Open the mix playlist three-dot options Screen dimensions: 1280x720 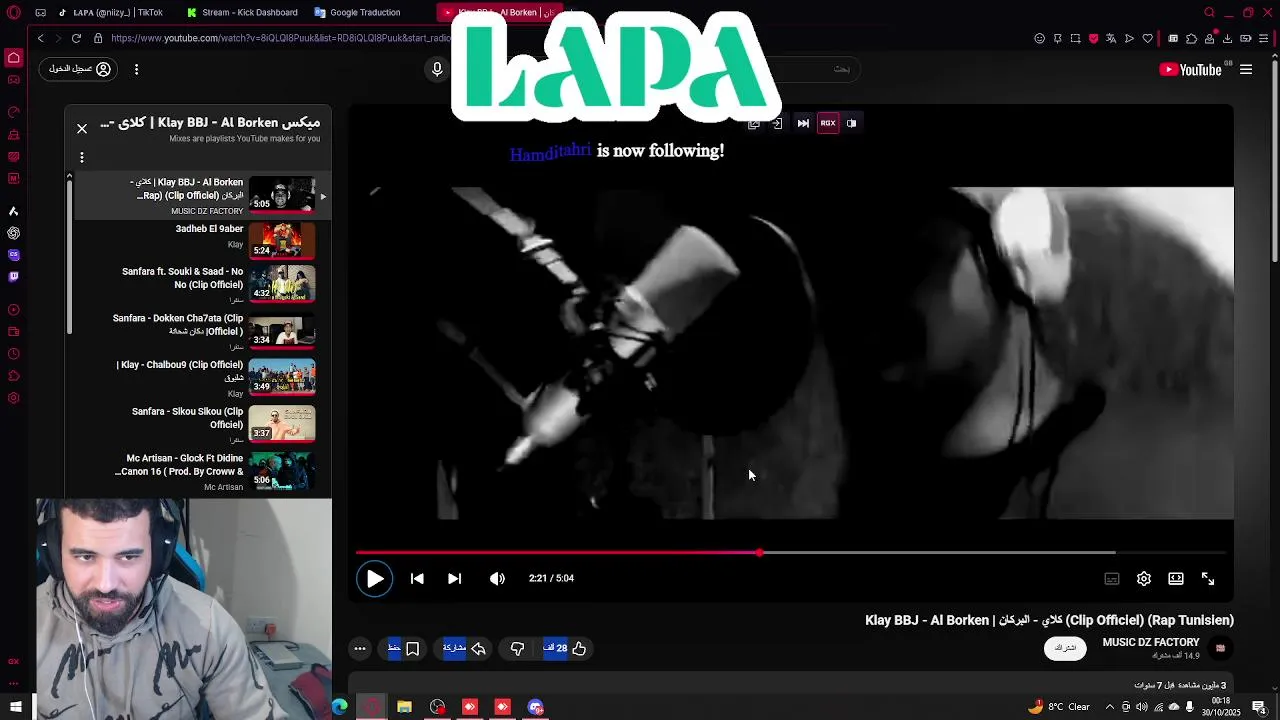(x=82, y=157)
